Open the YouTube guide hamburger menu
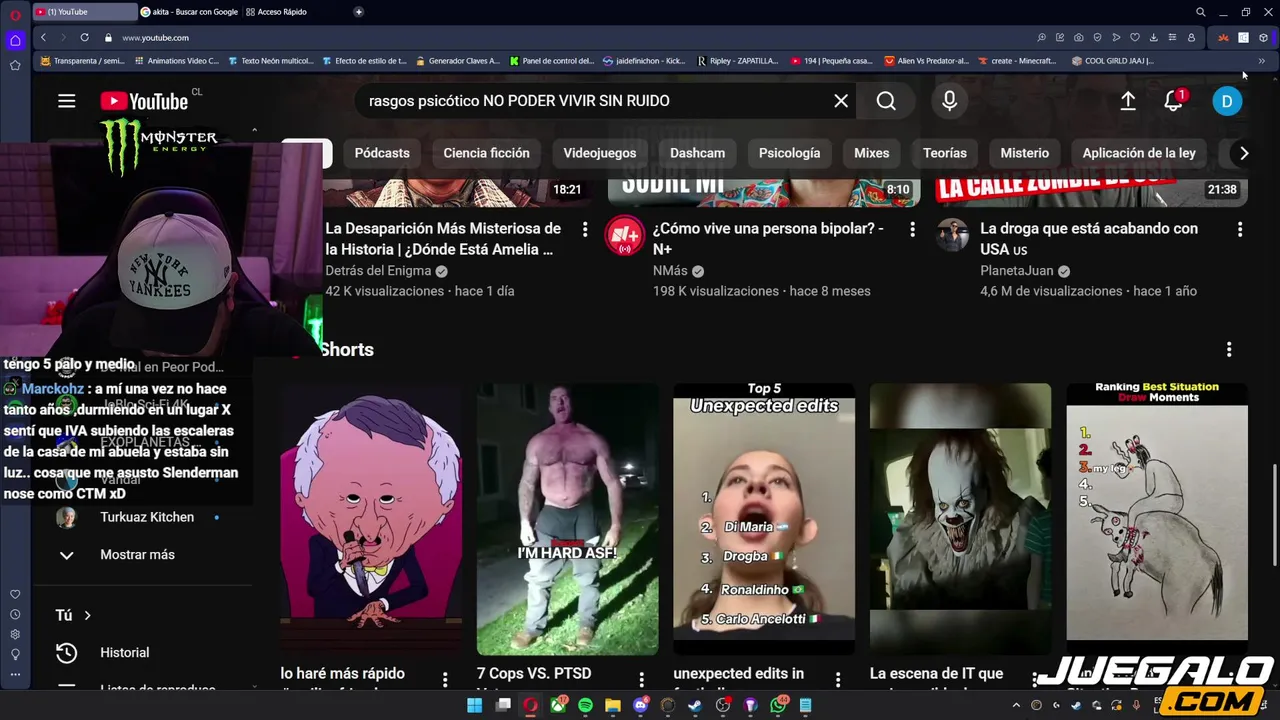This screenshot has width=1280, height=720. (67, 101)
